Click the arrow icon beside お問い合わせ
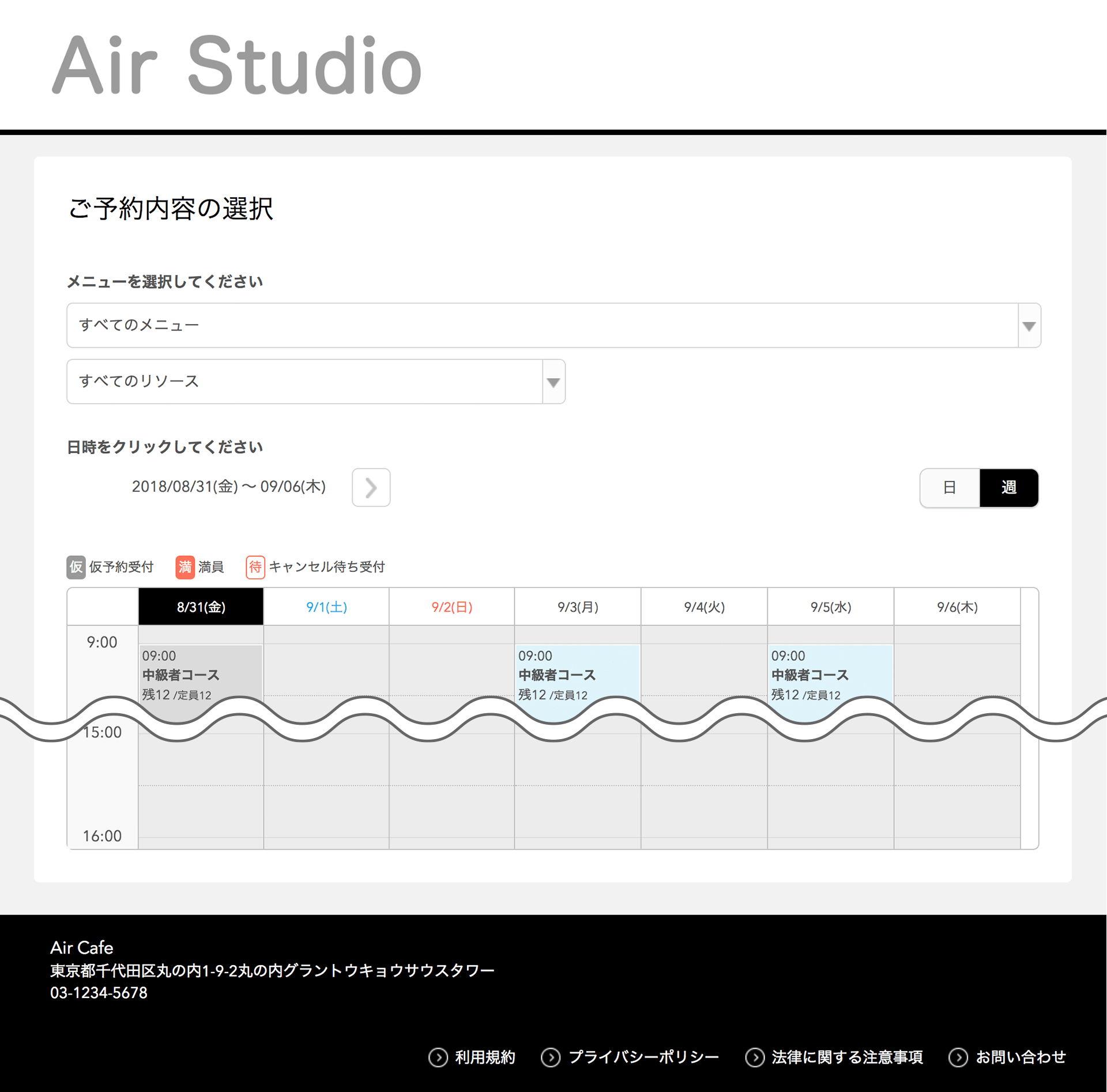This screenshot has width=1107, height=1092. (958, 1057)
